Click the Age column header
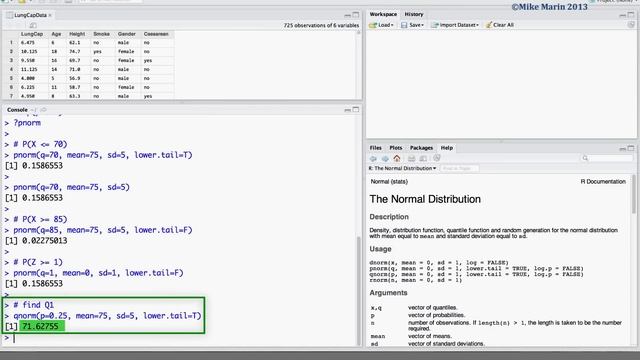 coord(56,34)
